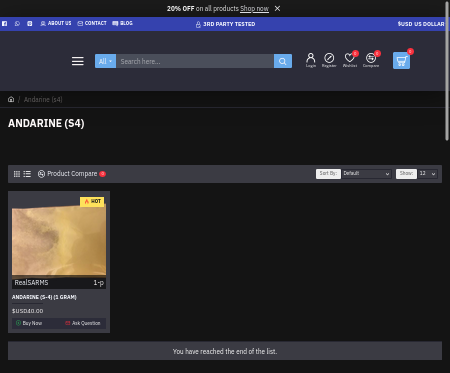
Task: Open the Facebook social icon
Action: click(x=5, y=24)
